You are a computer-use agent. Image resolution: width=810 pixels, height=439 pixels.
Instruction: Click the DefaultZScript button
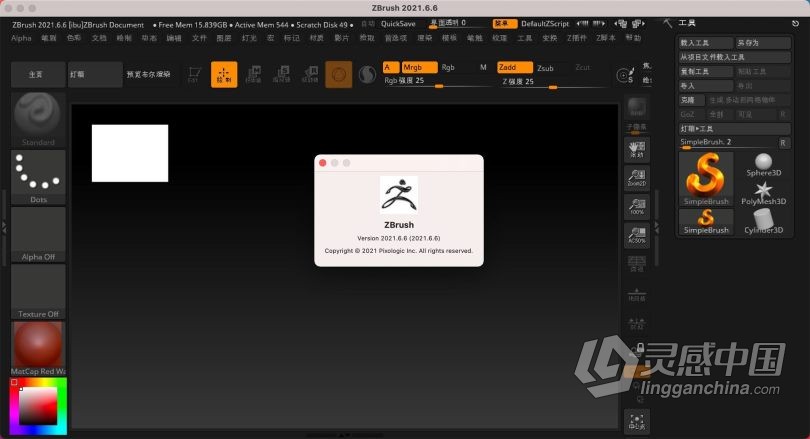(x=545, y=24)
